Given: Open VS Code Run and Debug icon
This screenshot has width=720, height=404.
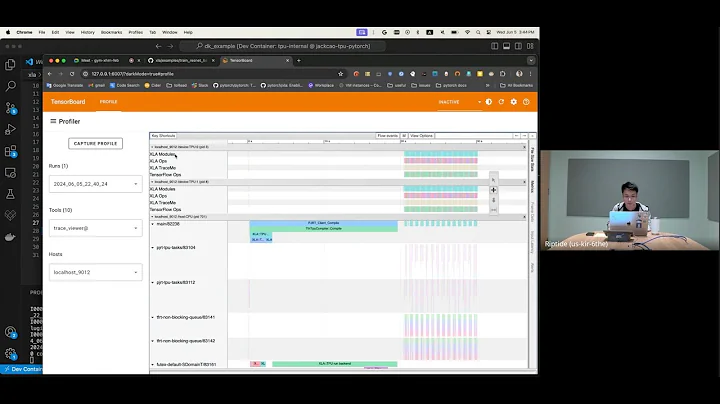Looking at the screenshot, I should 10,129.
